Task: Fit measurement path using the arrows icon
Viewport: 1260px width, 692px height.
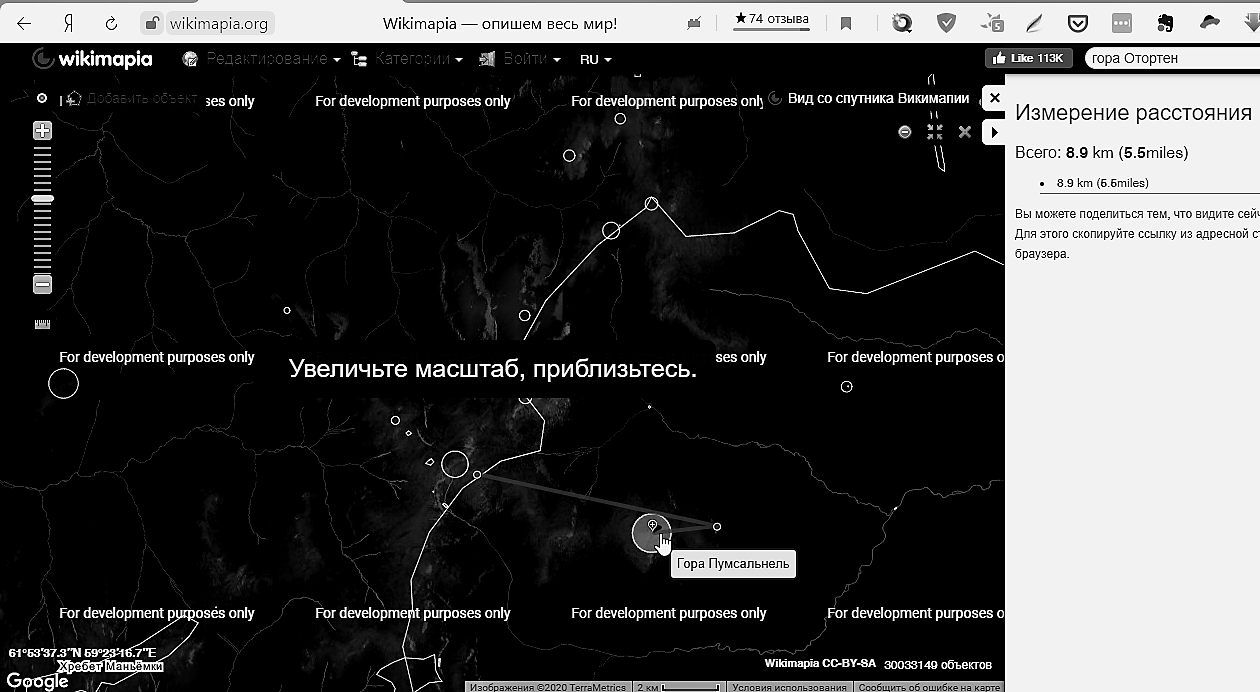Action: click(934, 131)
